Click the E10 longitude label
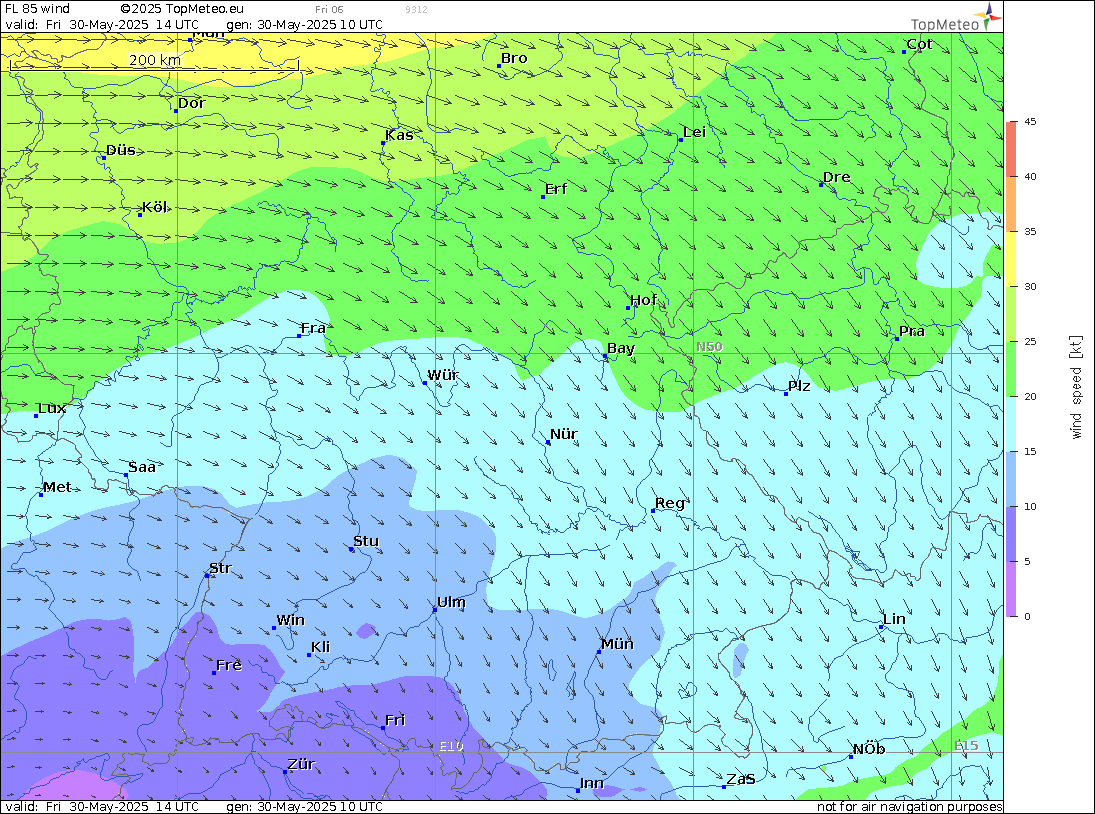This screenshot has height=814, width=1095. point(451,746)
